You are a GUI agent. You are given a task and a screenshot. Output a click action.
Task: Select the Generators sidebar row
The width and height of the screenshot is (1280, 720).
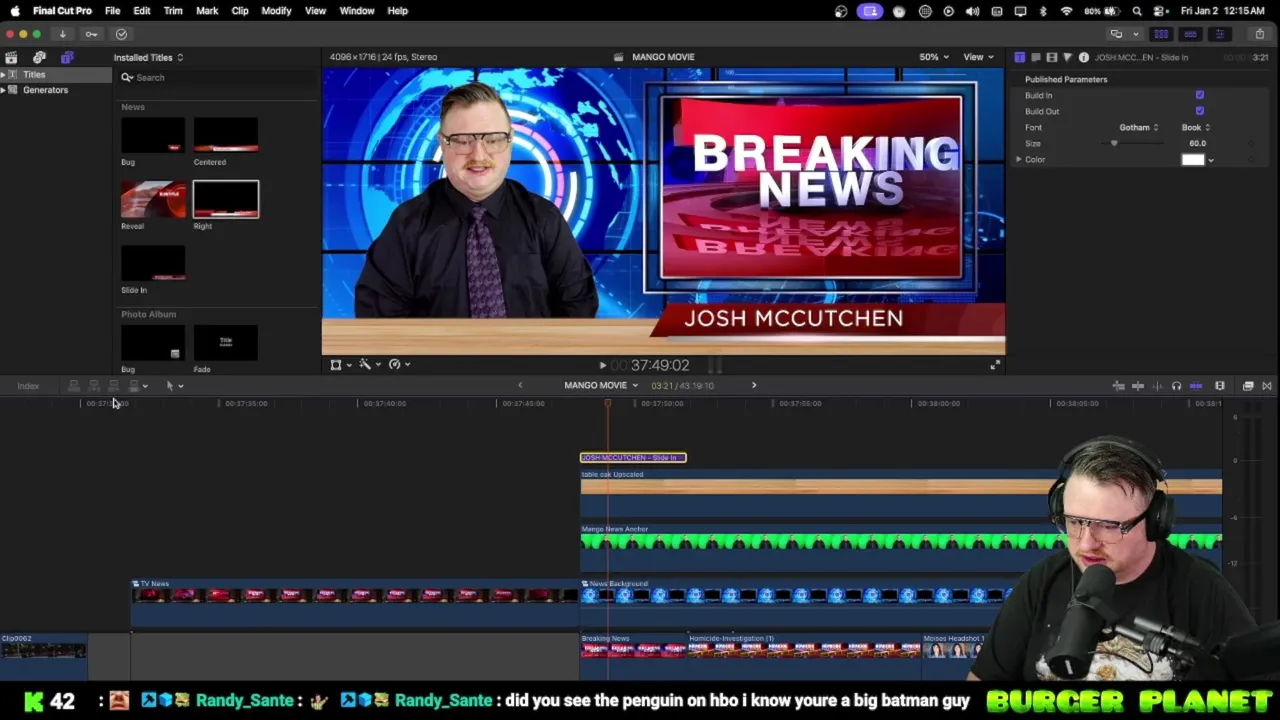[x=56, y=90]
